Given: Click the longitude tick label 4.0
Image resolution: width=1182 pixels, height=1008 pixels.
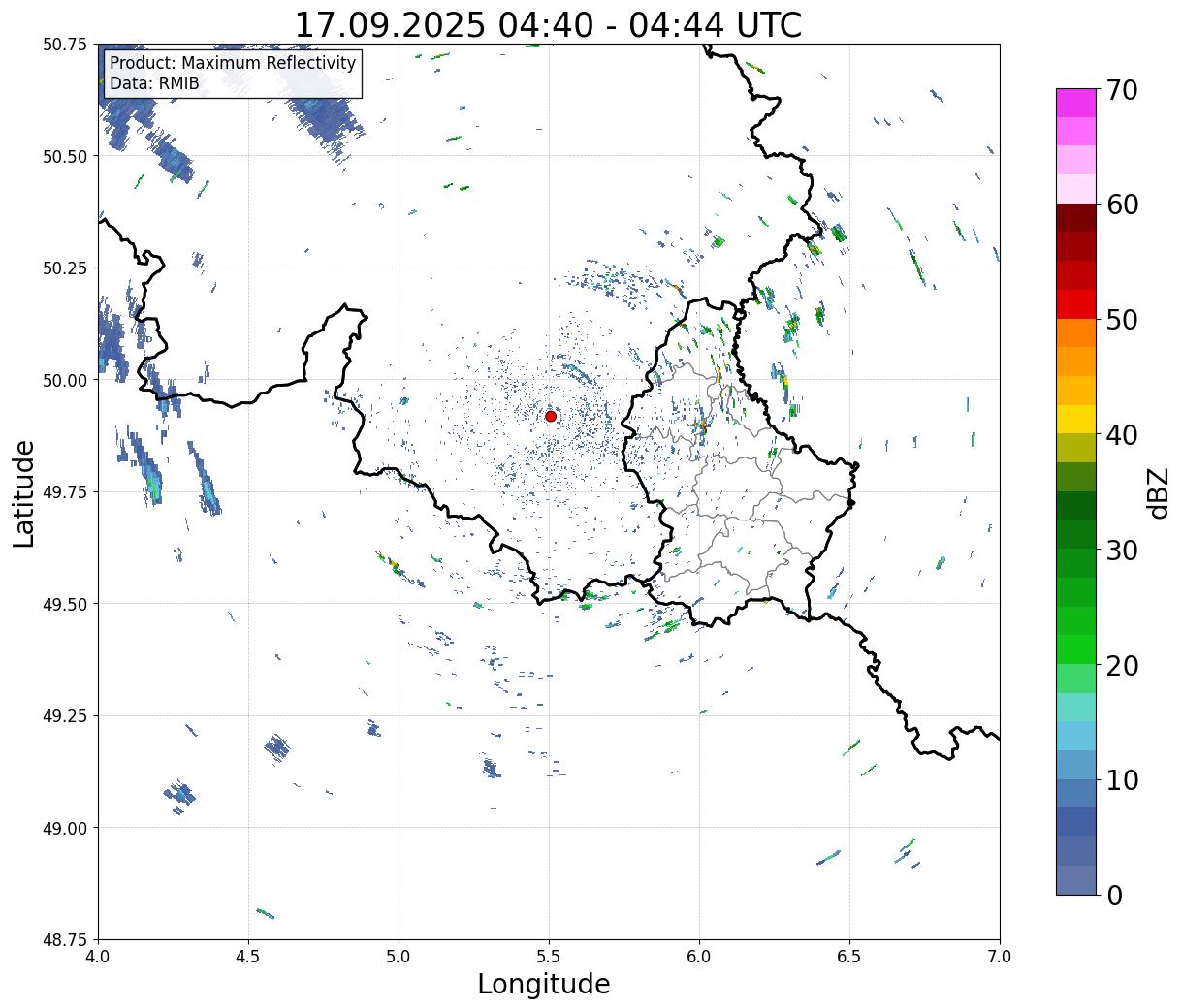Looking at the screenshot, I should (x=98, y=956).
